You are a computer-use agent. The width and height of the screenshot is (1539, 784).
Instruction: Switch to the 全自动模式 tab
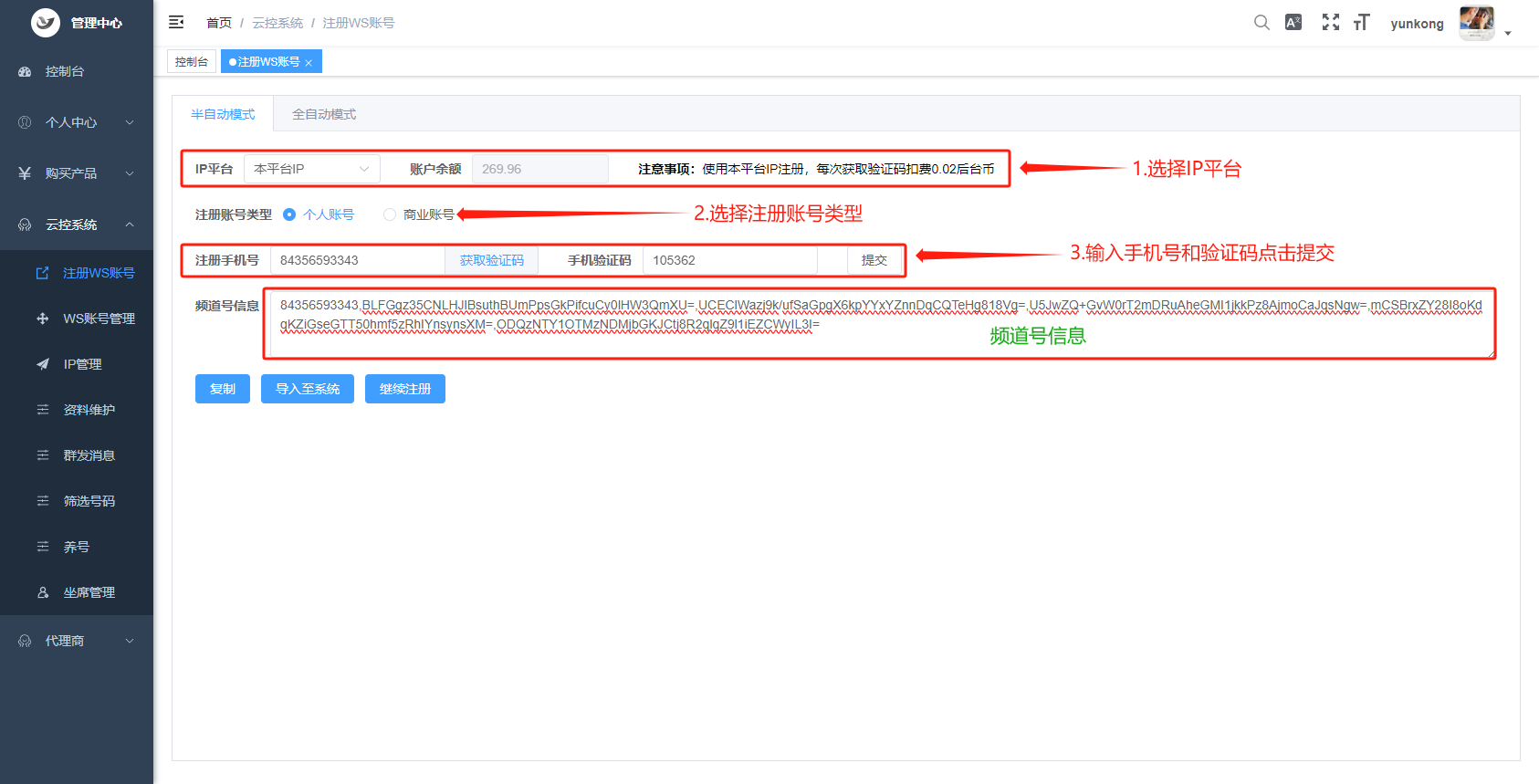[x=324, y=114]
